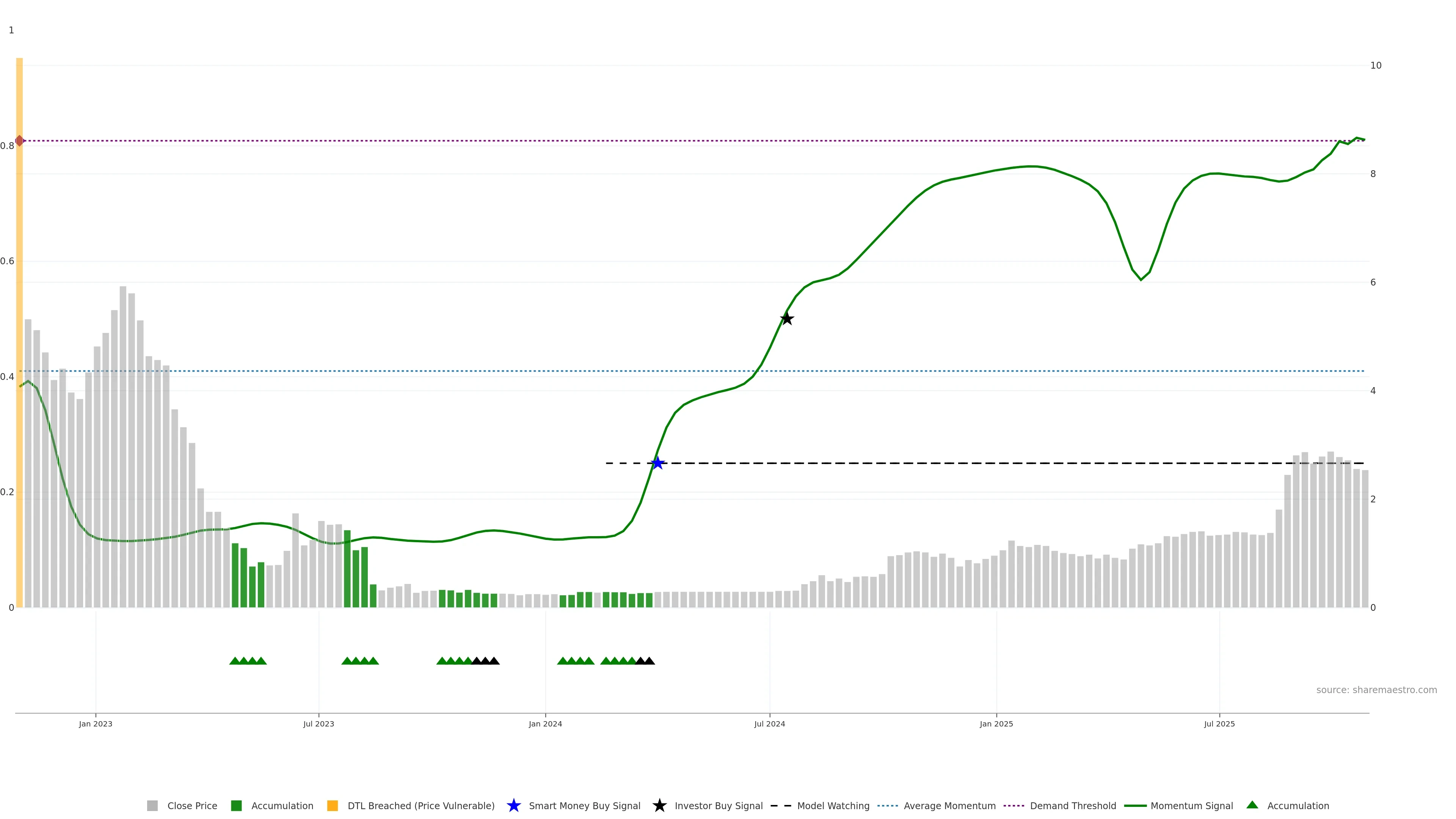Click the tallest gray Close Price bar

122,452
